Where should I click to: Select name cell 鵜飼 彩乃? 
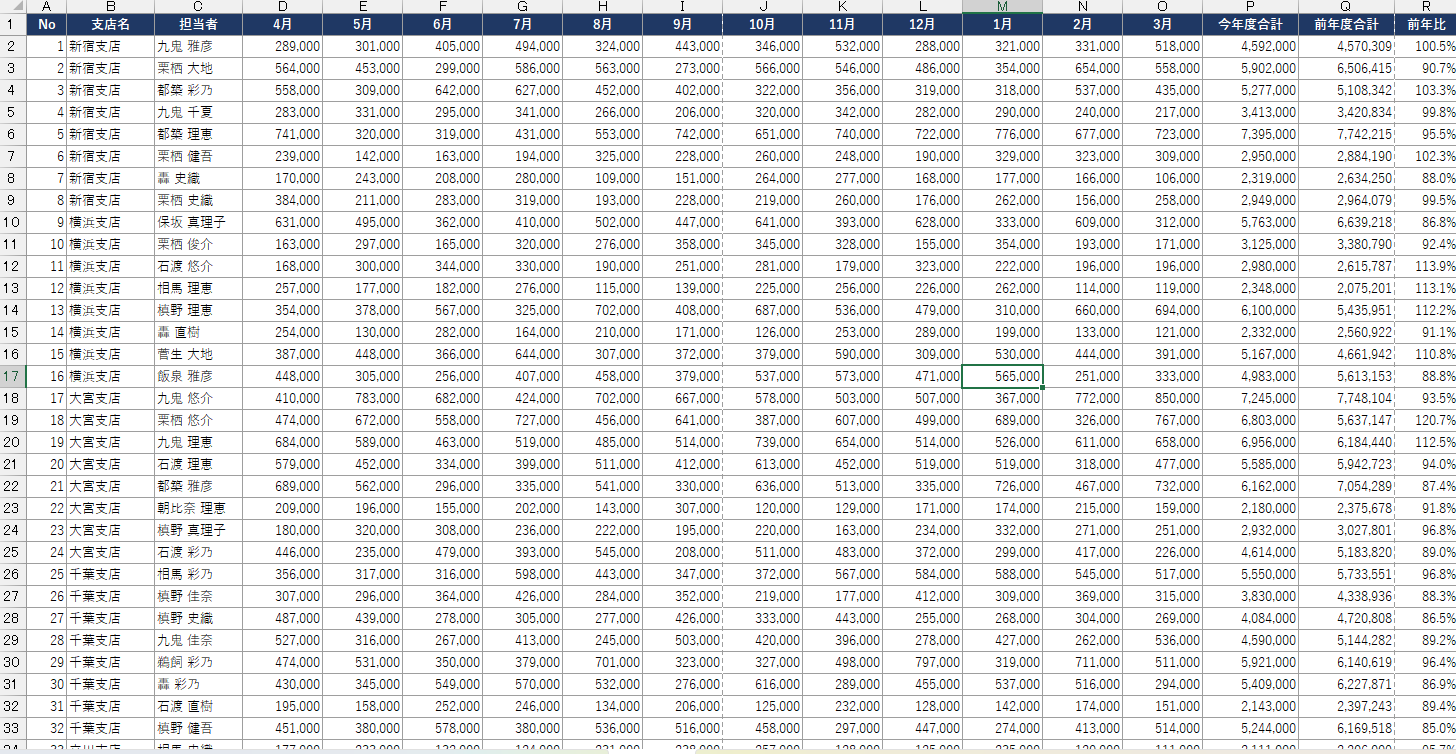[198, 662]
